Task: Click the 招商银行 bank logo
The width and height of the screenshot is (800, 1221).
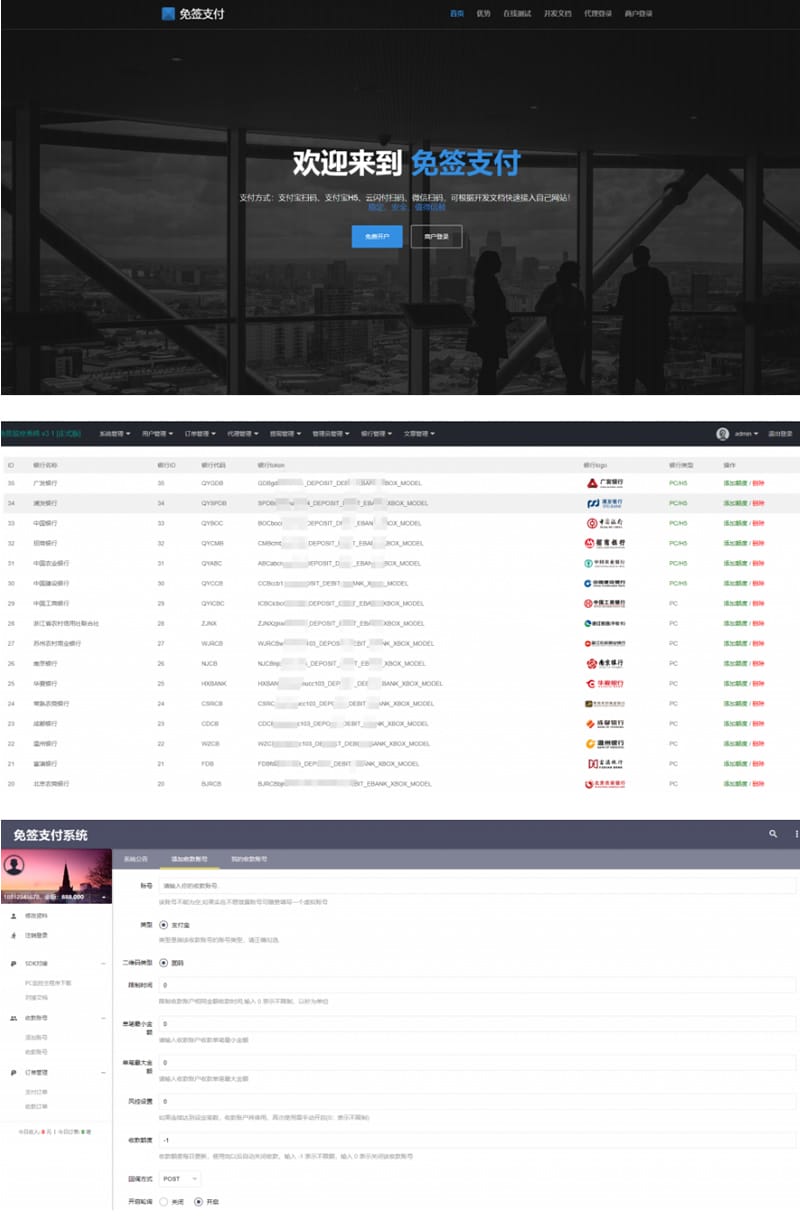Action: [x=605, y=543]
